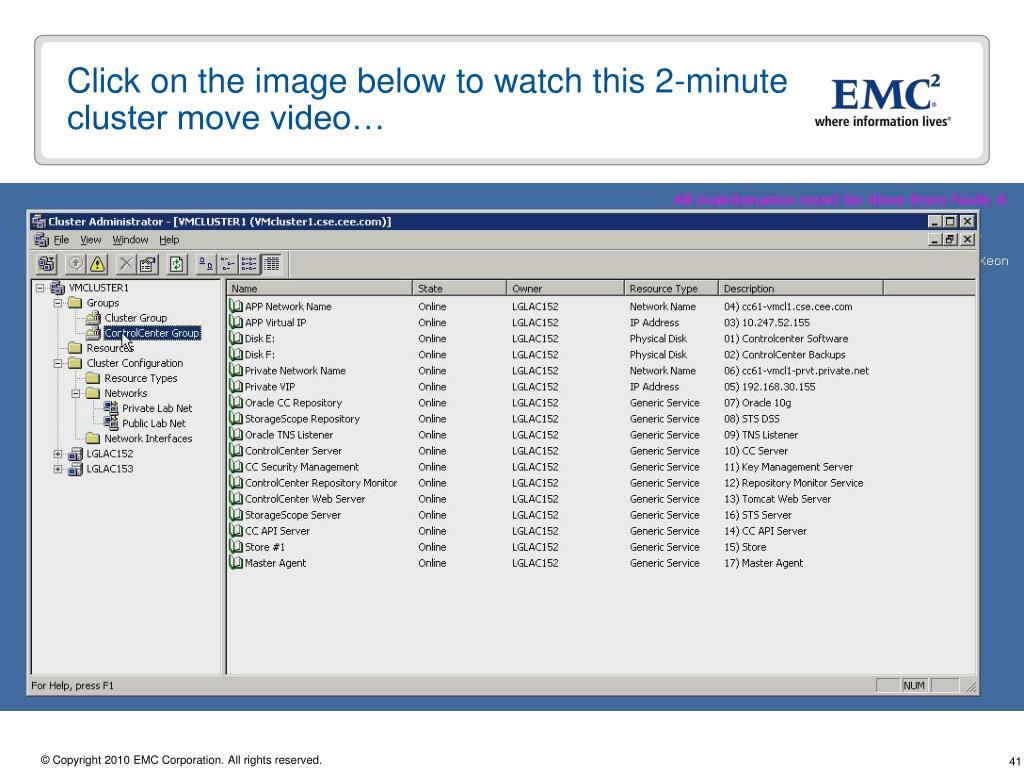Image resolution: width=1024 pixels, height=768 pixels.
Task: Click the APP Network Name resource icon
Action: click(236, 306)
